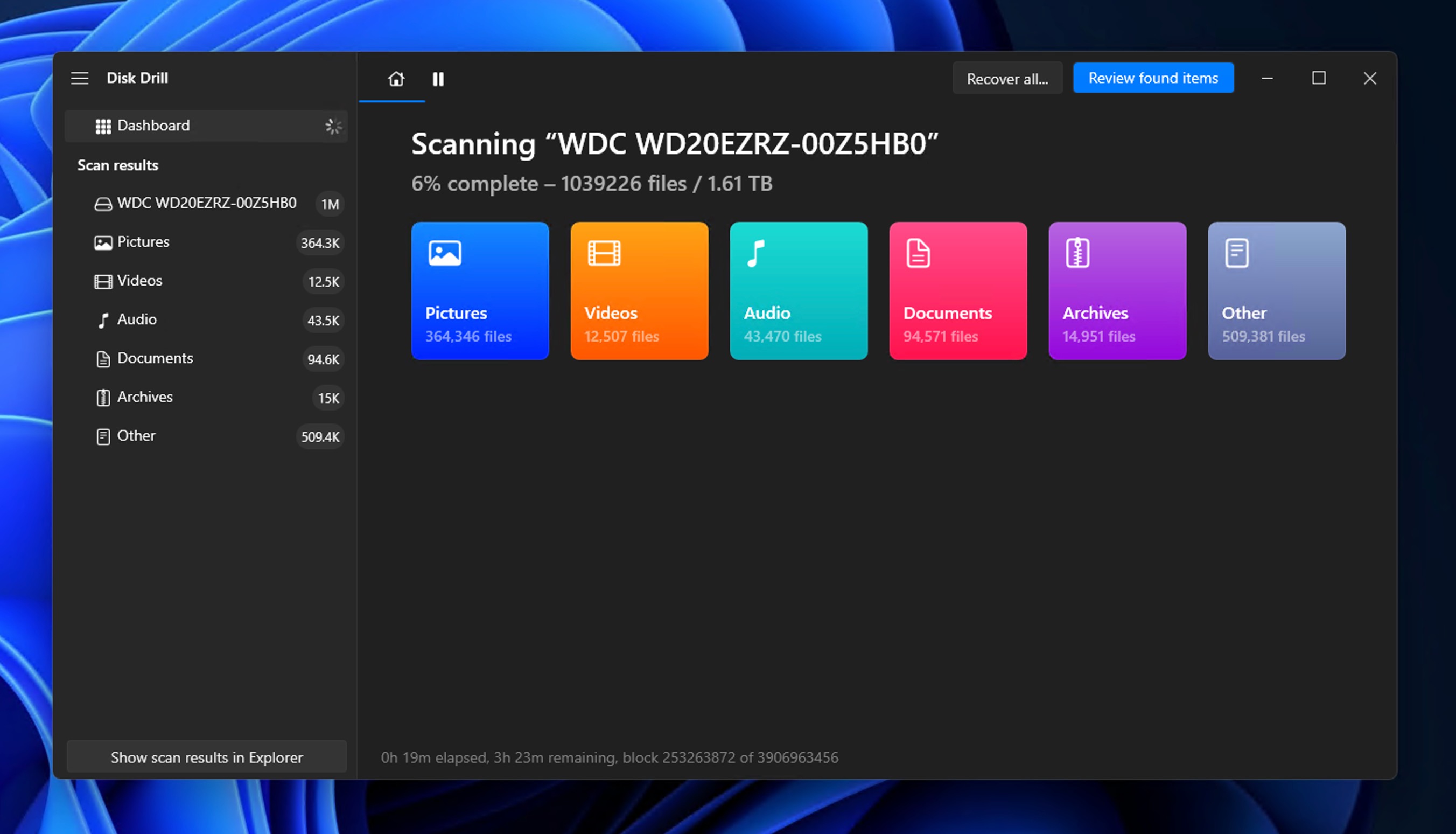The height and width of the screenshot is (834, 1456).
Task: Click the 509.4K Other count badge
Action: (320, 437)
